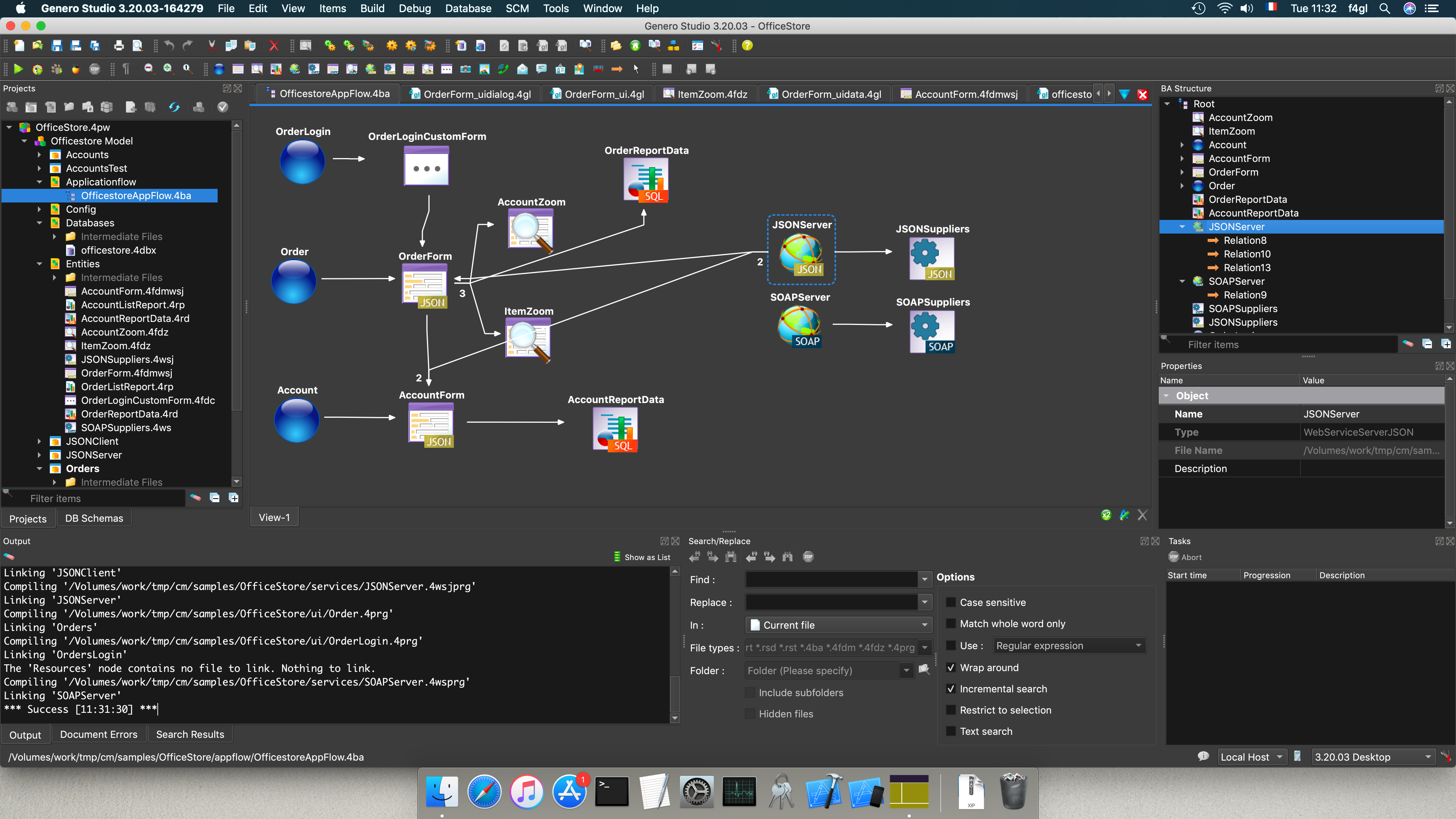Enable the Text search checkbox

coord(951,731)
